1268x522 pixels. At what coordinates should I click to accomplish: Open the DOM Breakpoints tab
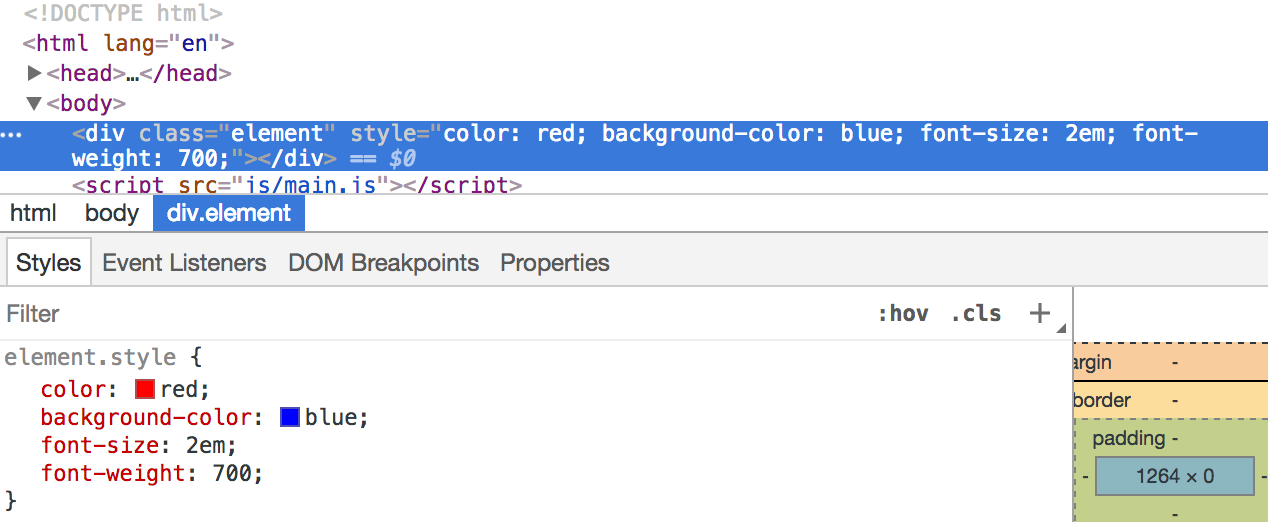pyautogui.click(x=383, y=263)
